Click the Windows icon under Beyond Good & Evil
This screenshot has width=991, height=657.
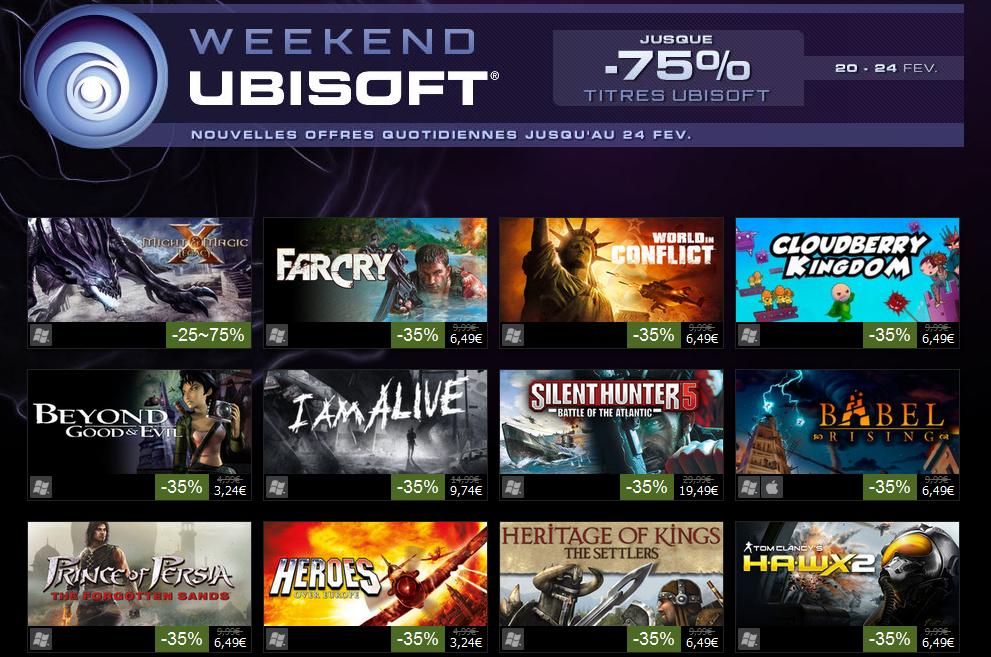(41, 488)
